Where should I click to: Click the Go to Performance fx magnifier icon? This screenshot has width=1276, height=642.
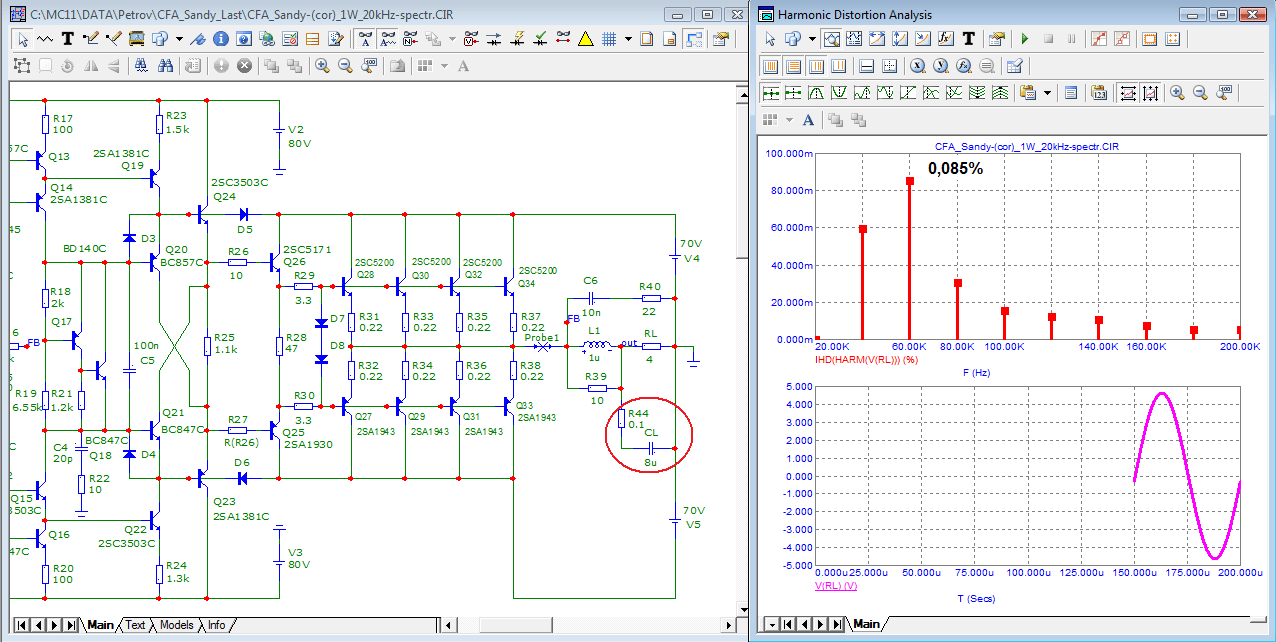[963, 66]
